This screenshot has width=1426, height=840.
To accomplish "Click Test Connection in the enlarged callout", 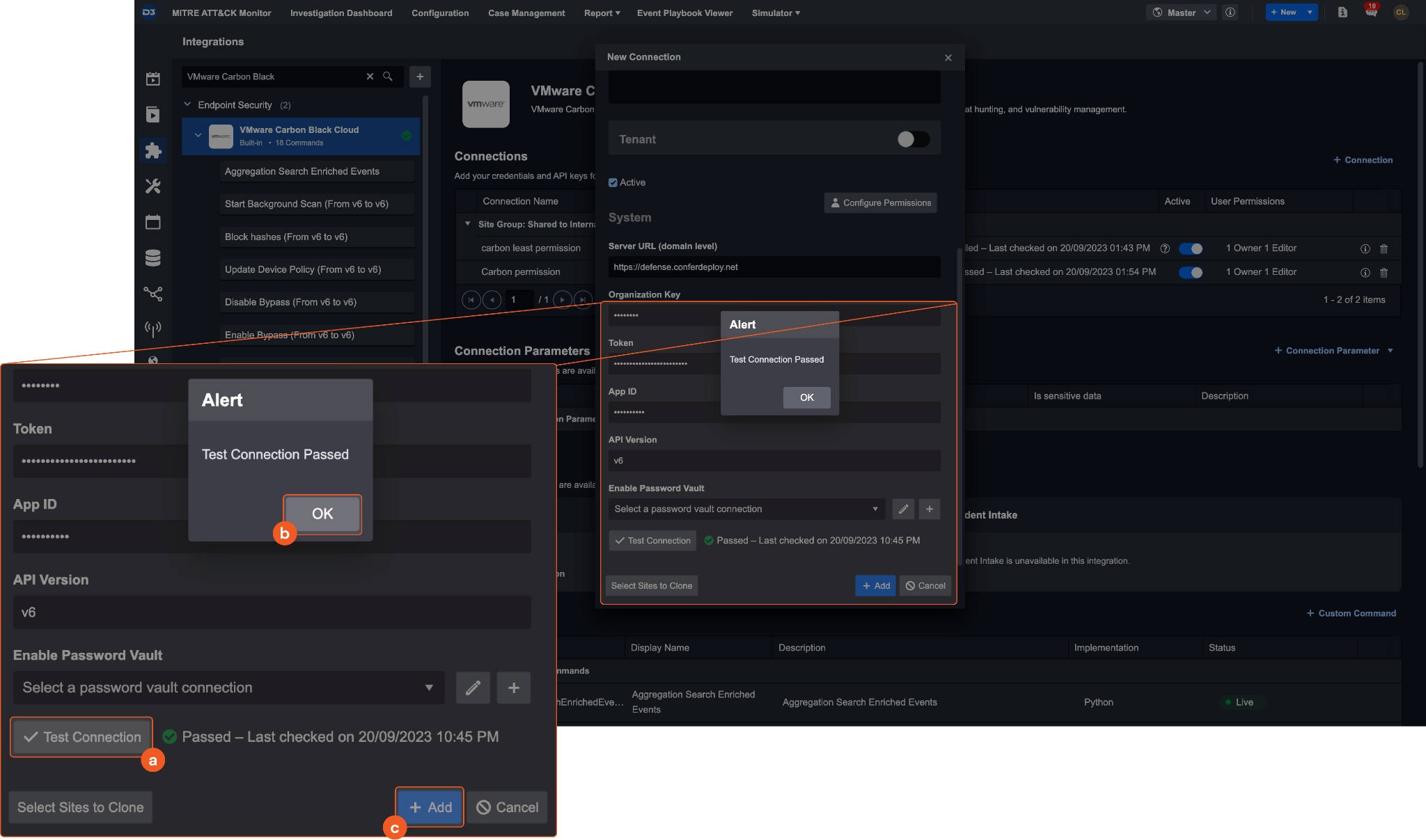I will tap(81, 737).
